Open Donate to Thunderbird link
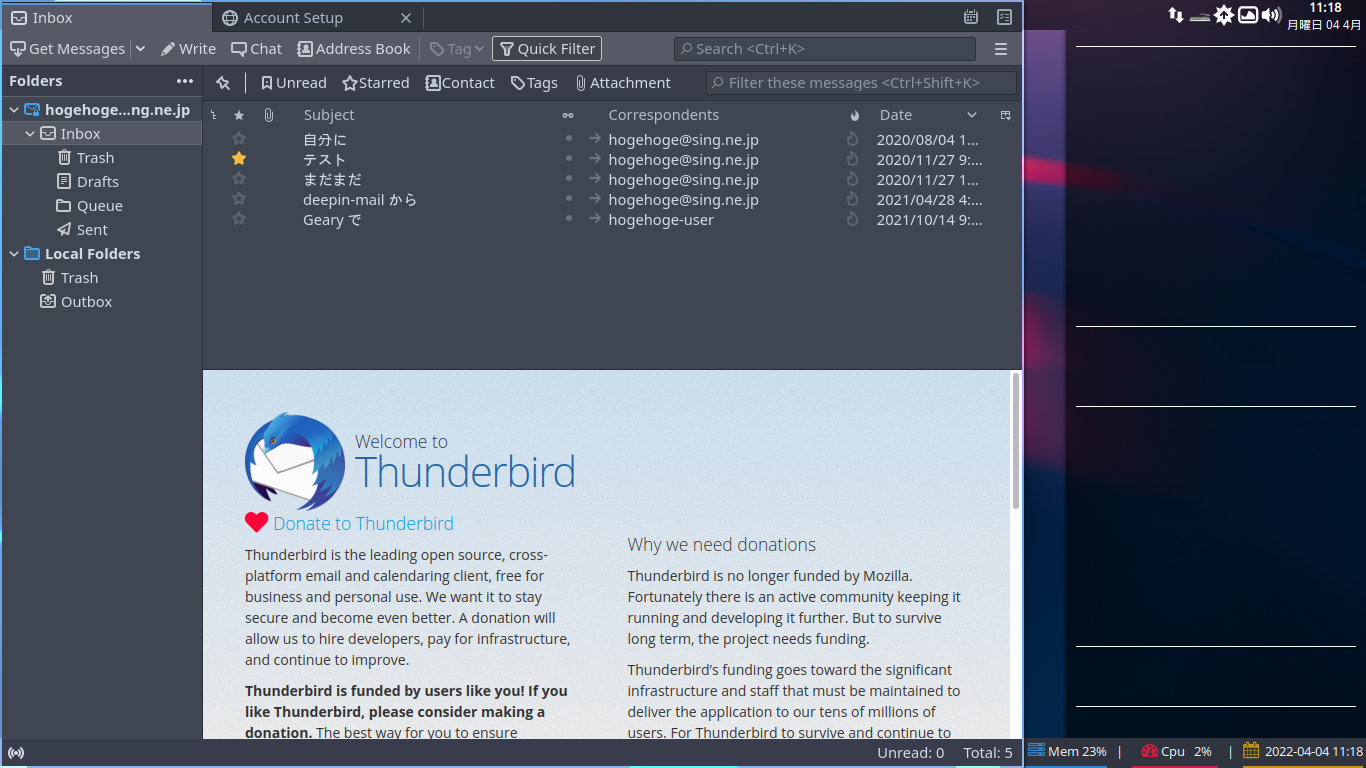The height and width of the screenshot is (768, 1366). coord(363,523)
